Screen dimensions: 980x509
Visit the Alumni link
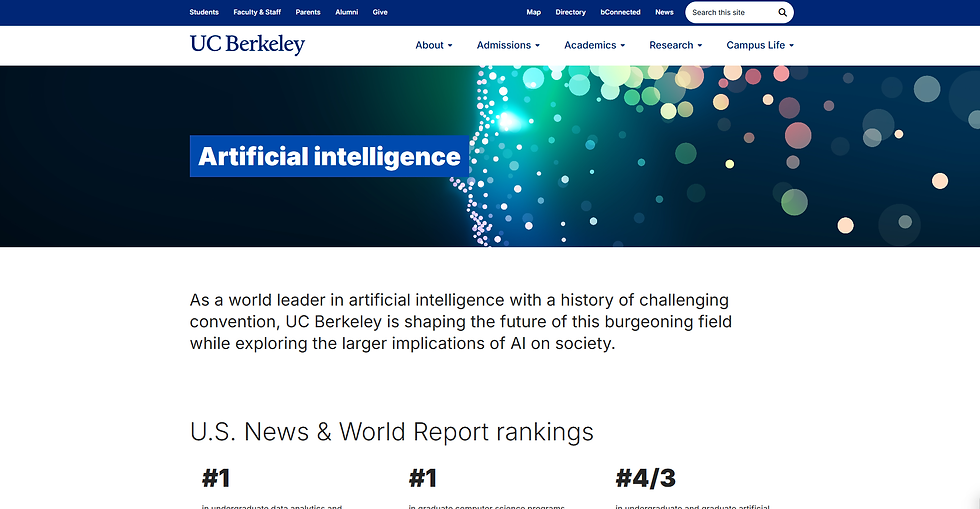[x=346, y=12]
